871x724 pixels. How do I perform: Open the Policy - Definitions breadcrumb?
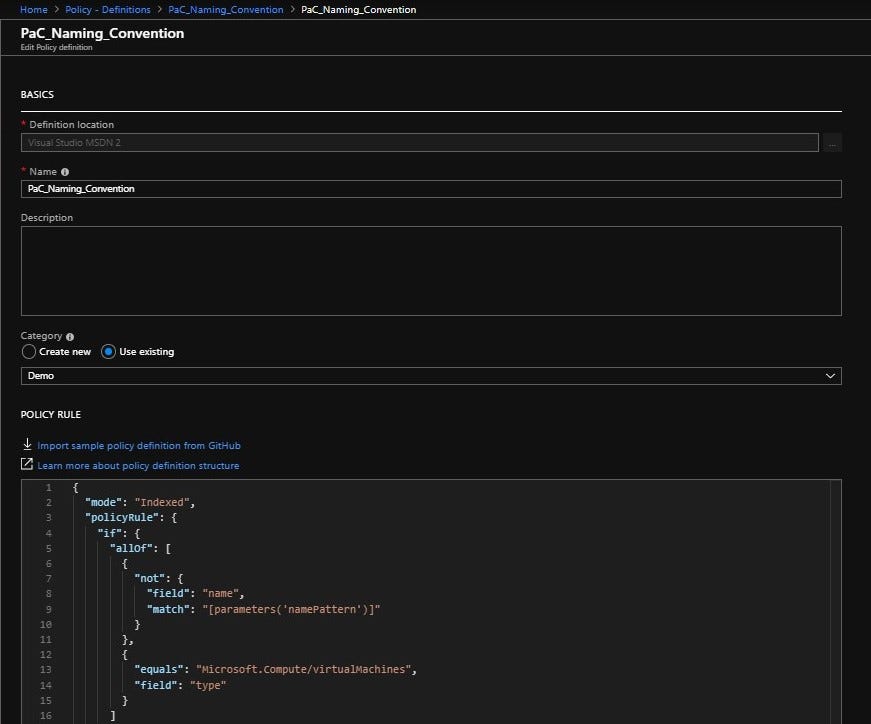[x=110, y=9]
